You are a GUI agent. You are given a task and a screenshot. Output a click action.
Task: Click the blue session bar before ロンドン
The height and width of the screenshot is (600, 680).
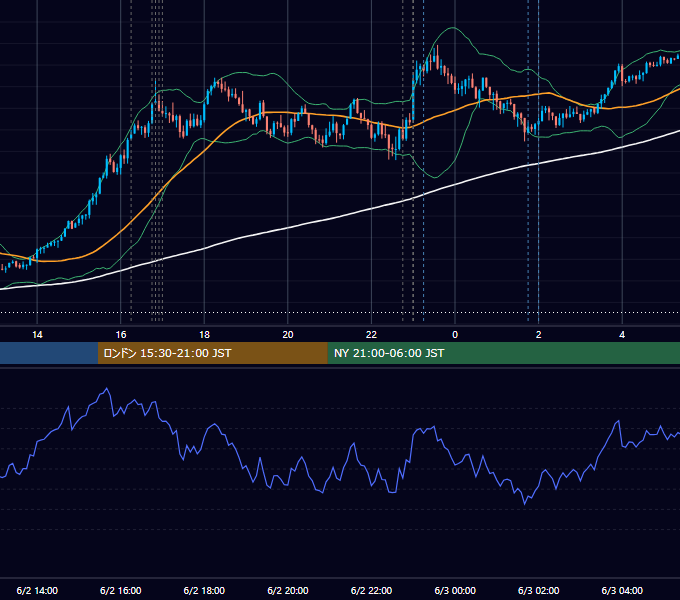(49, 353)
